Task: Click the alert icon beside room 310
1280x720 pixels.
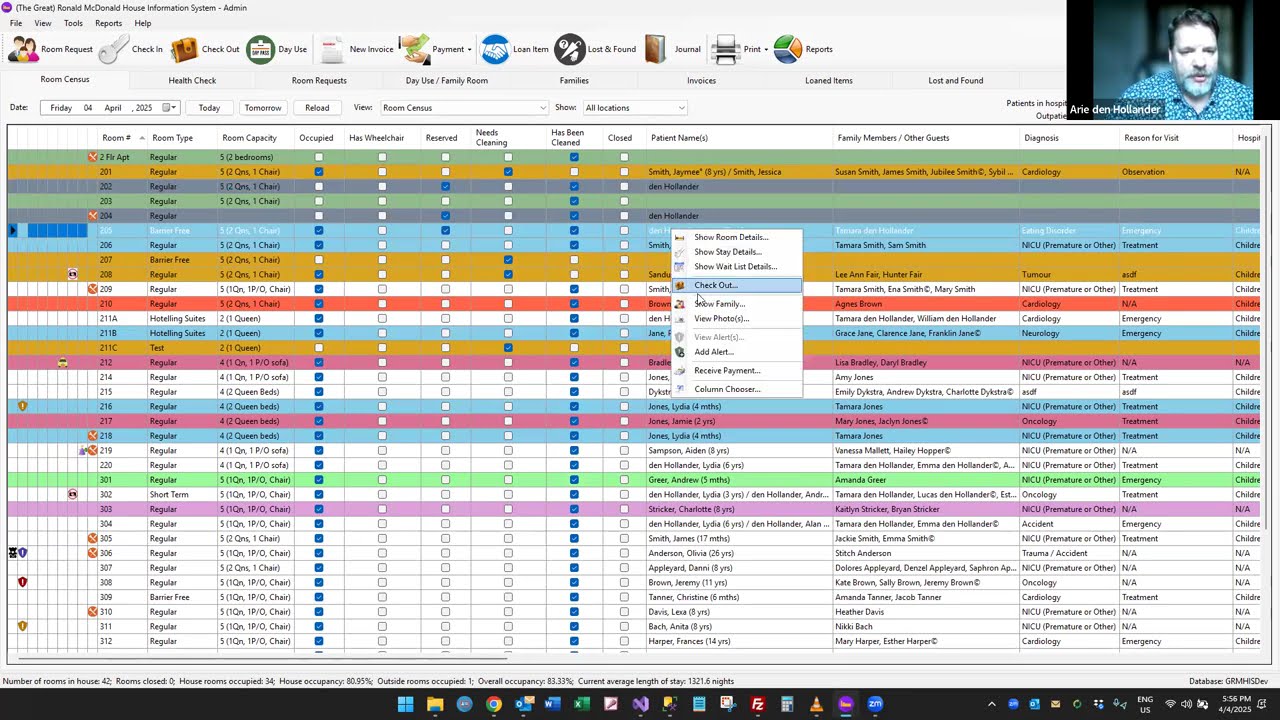Action: [92, 612]
